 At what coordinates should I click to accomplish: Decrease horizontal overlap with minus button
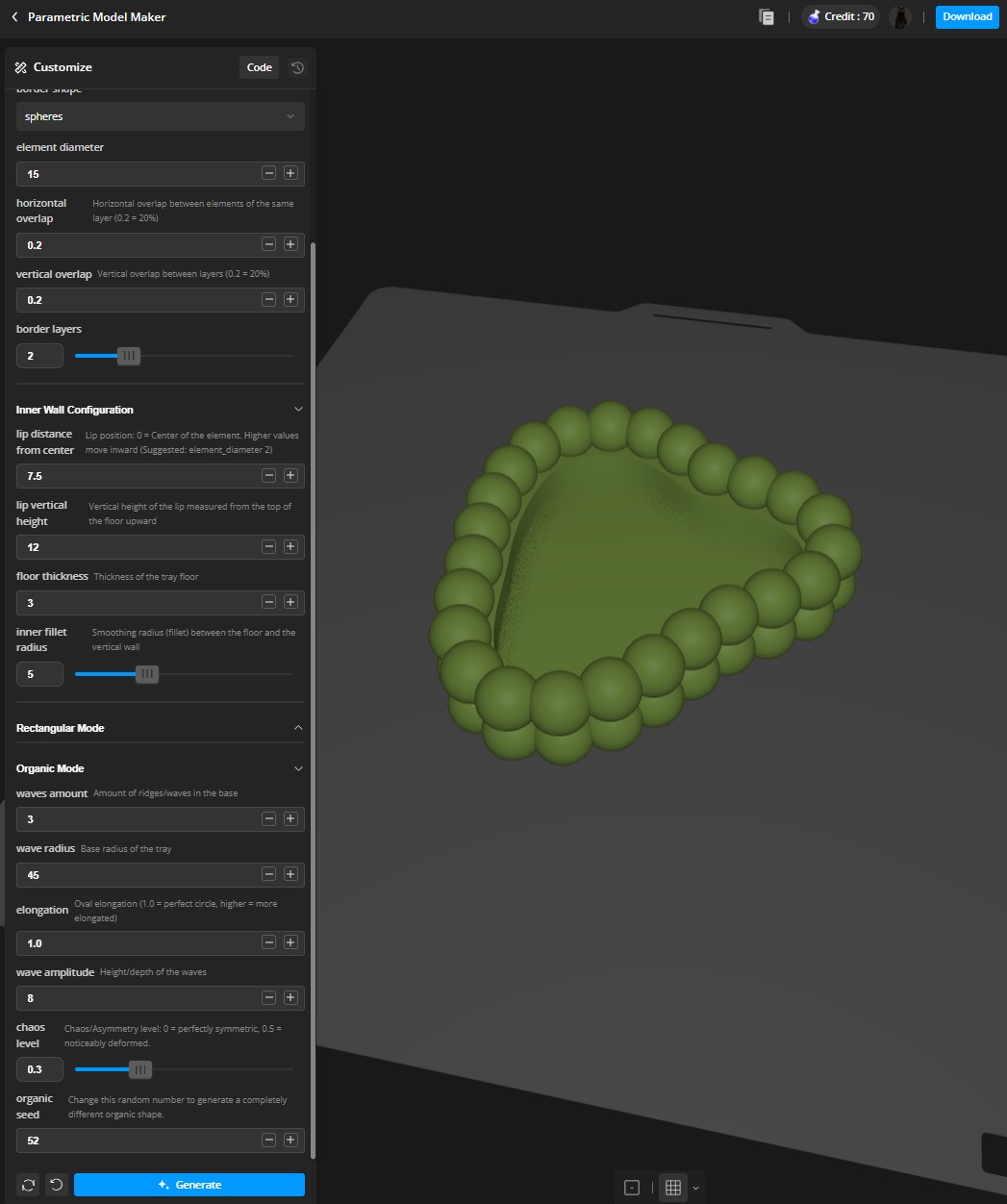(269, 245)
